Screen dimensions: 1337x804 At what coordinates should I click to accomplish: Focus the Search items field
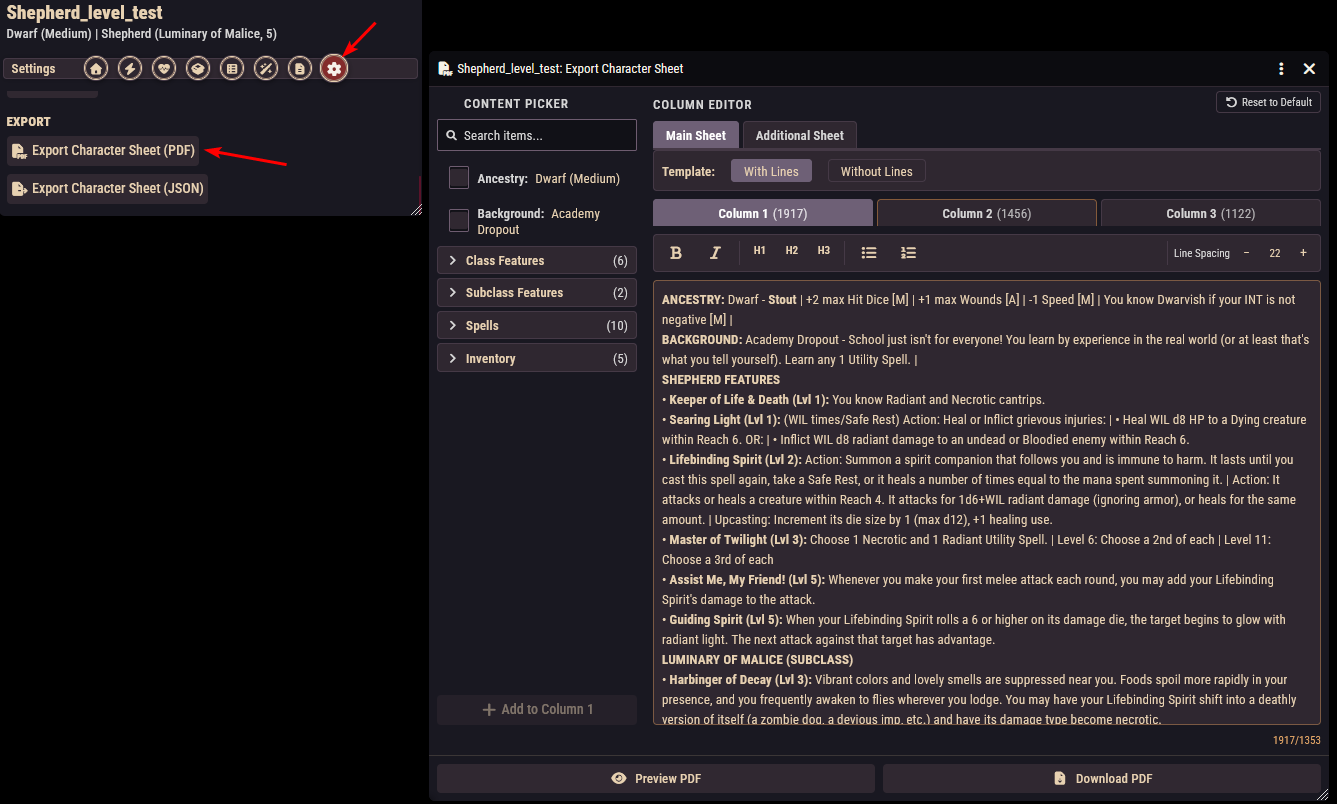[537, 135]
